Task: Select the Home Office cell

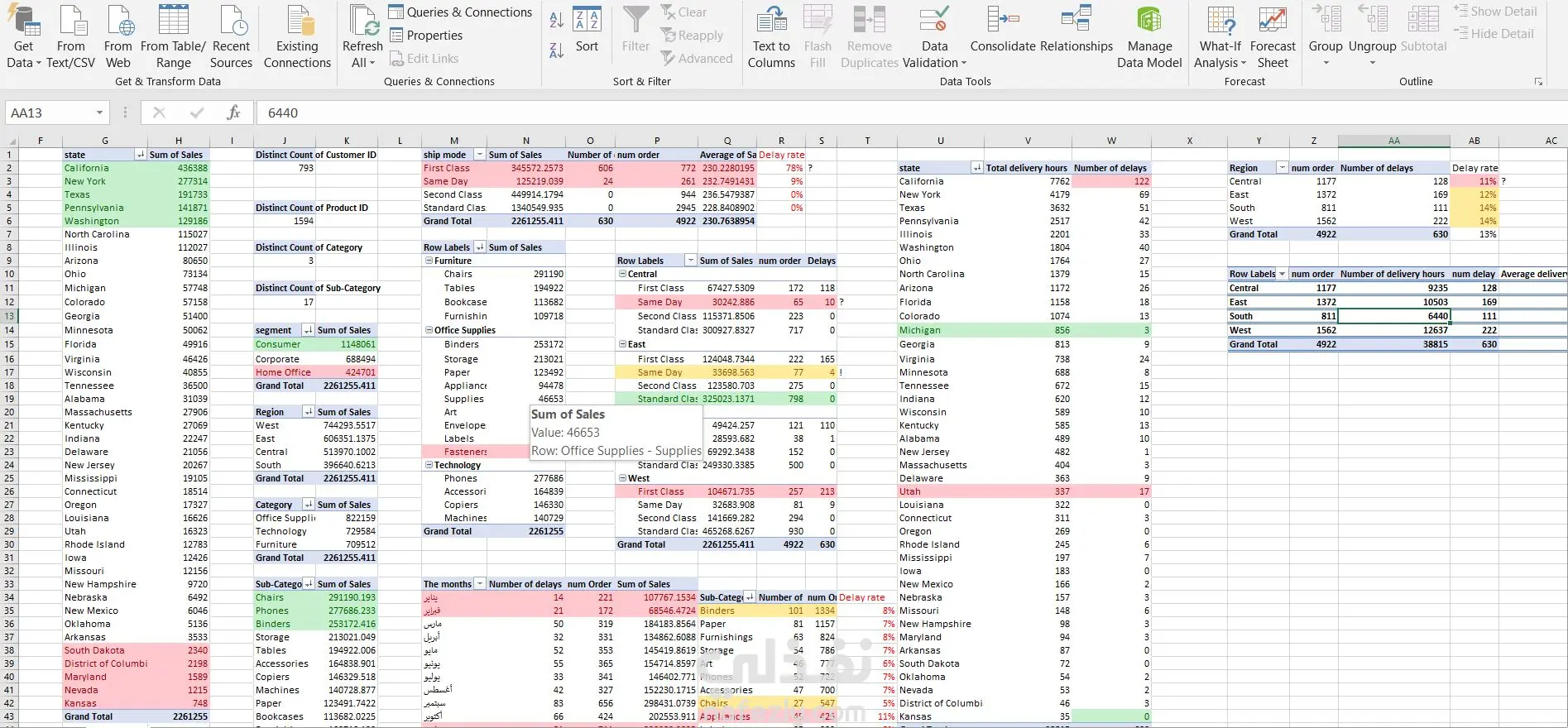Action: coord(284,372)
